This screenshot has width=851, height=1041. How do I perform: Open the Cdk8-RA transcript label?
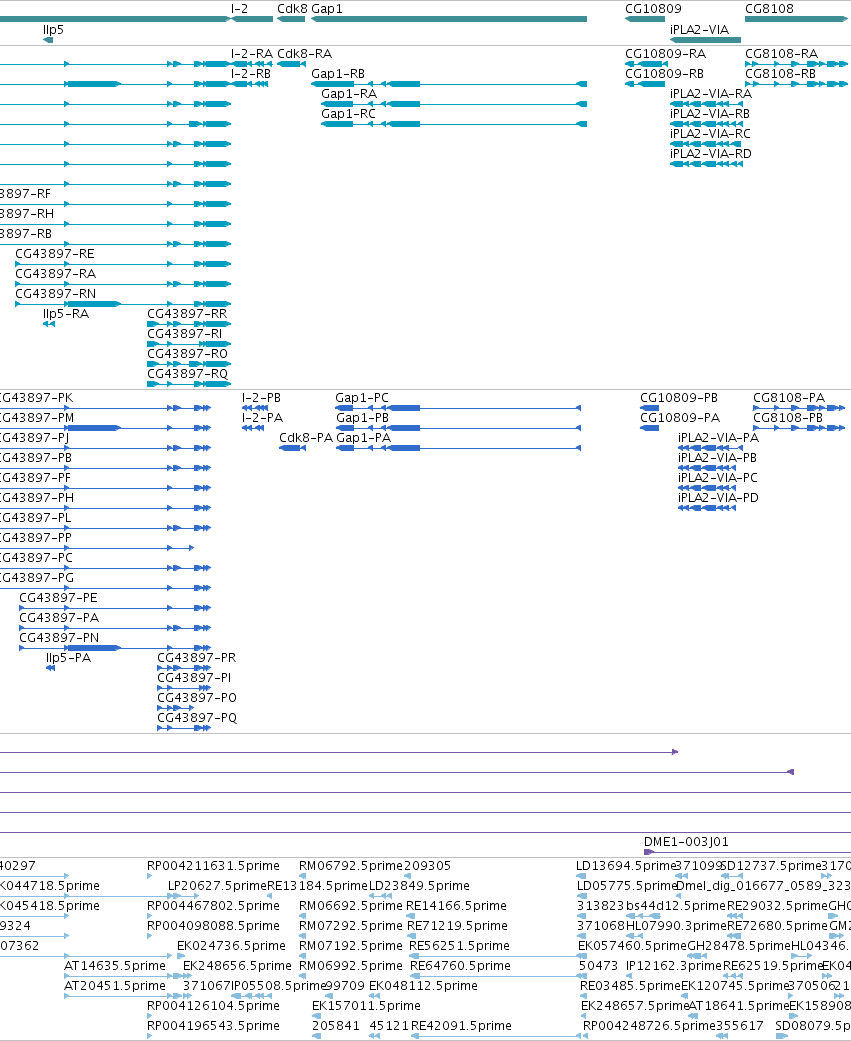(x=304, y=54)
